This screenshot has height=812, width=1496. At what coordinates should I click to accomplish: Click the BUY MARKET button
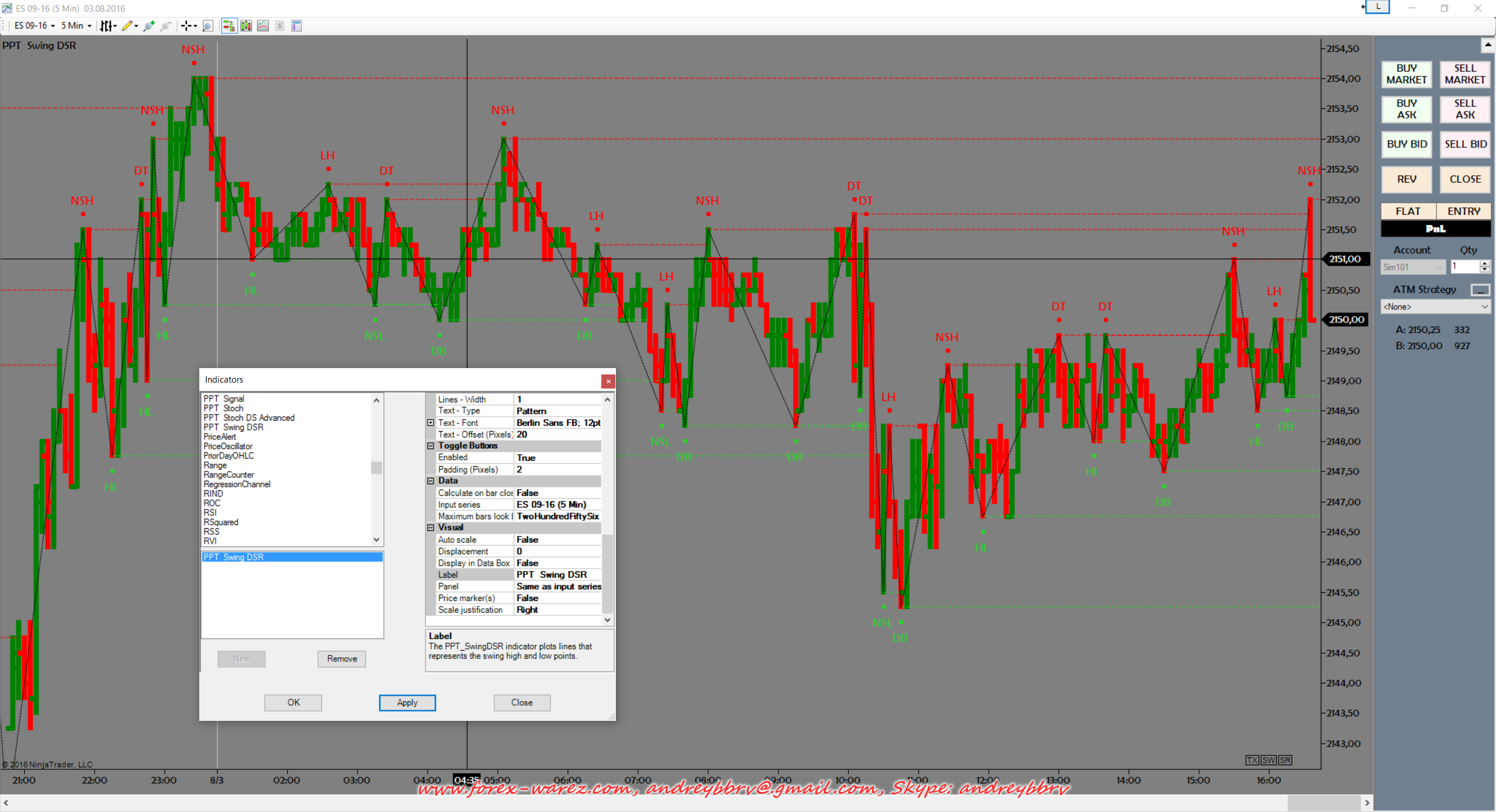[1406, 74]
